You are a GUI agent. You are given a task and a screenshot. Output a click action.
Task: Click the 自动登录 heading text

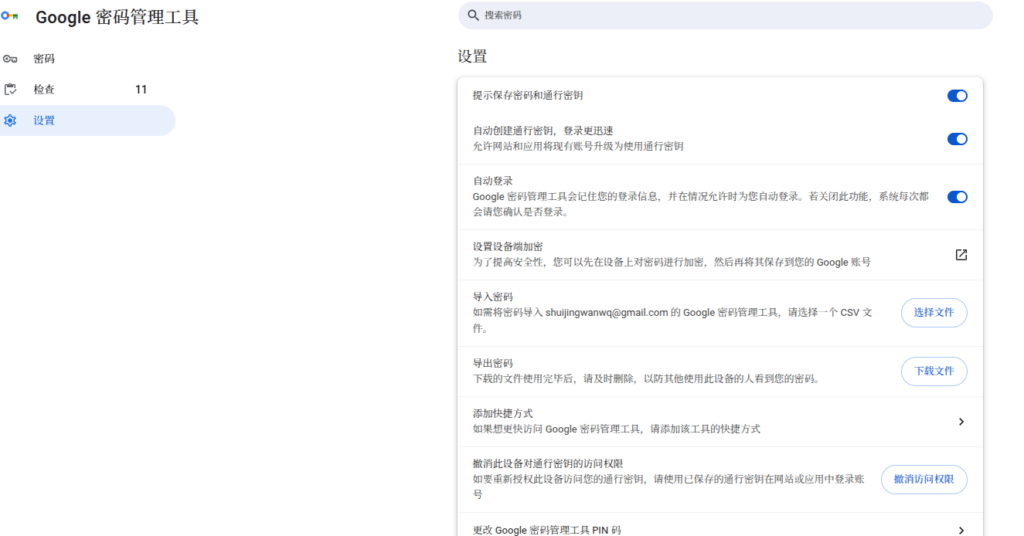click(492, 181)
